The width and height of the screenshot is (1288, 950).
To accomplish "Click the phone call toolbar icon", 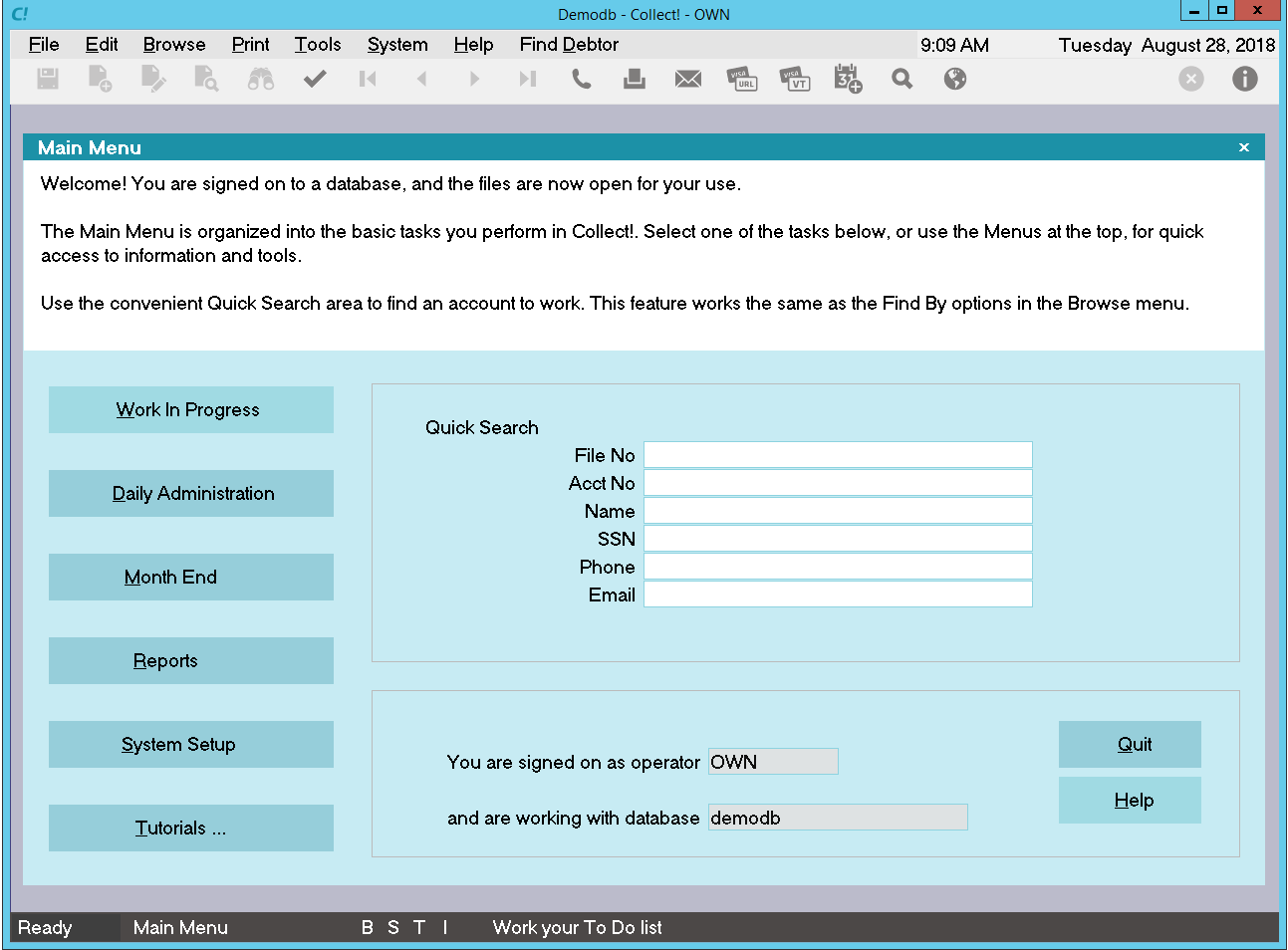I will [582, 79].
